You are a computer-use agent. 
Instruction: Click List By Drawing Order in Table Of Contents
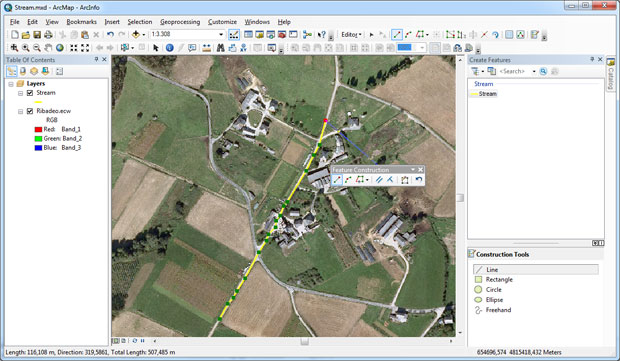point(11,72)
